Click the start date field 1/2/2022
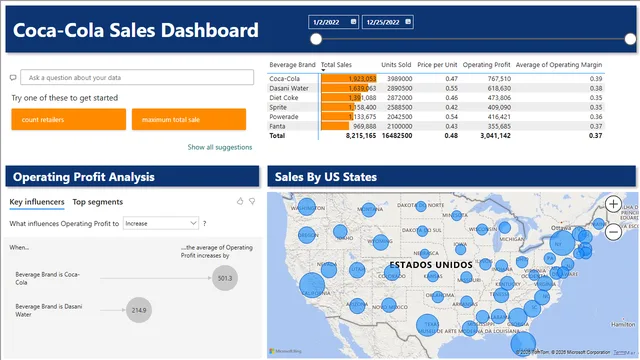Viewport: 640px width, 360px height. (x=333, y=22)
